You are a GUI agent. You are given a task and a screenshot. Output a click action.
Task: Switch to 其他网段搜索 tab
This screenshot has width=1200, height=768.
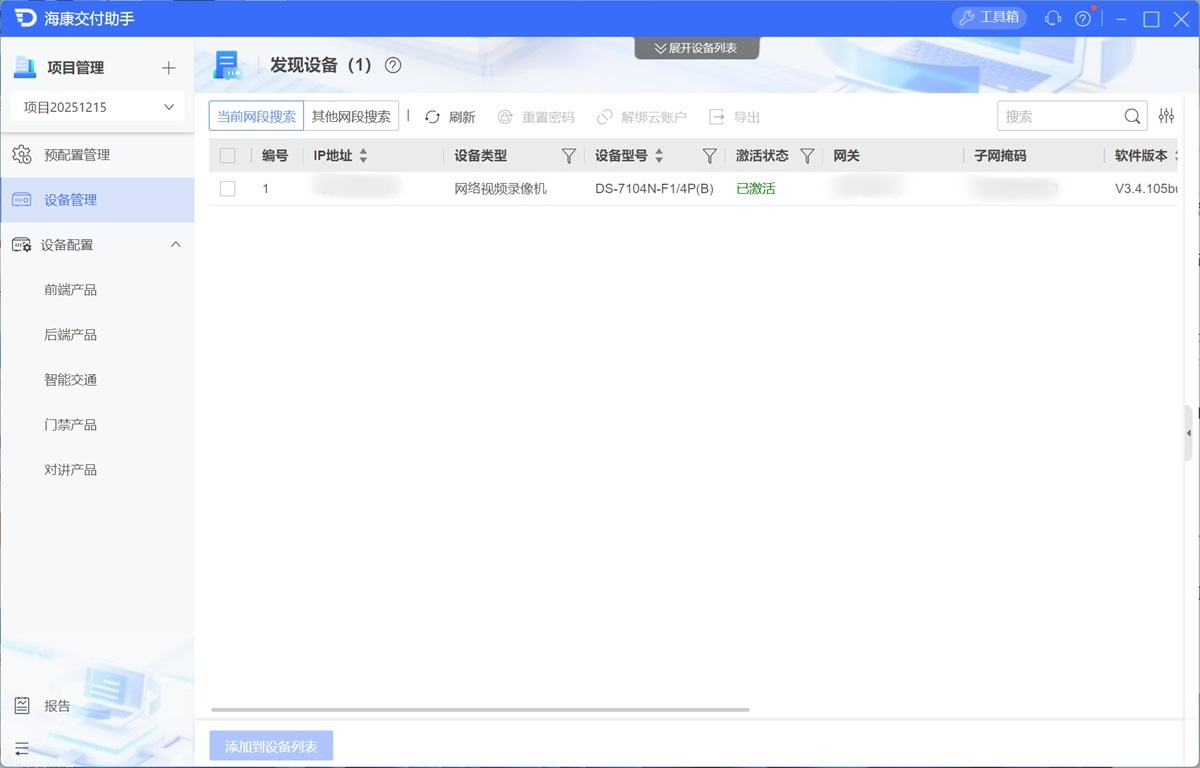351,116
